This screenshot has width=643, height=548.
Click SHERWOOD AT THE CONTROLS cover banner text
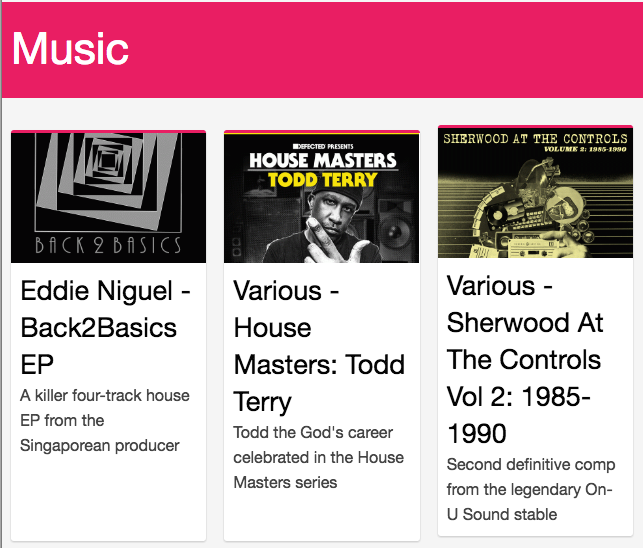(535, 139)
